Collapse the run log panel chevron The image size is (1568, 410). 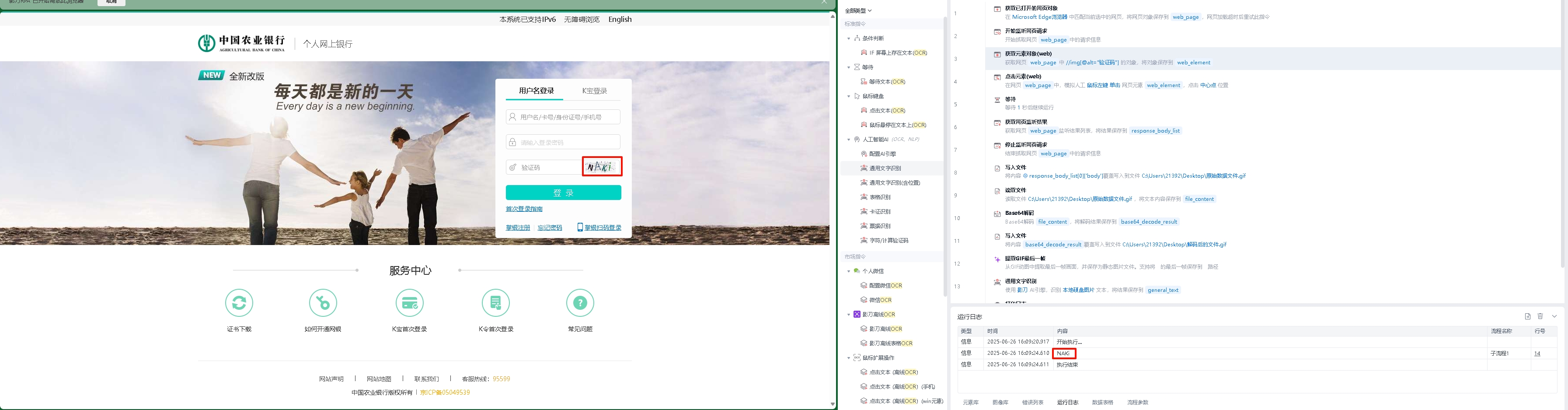(1554, 316)
